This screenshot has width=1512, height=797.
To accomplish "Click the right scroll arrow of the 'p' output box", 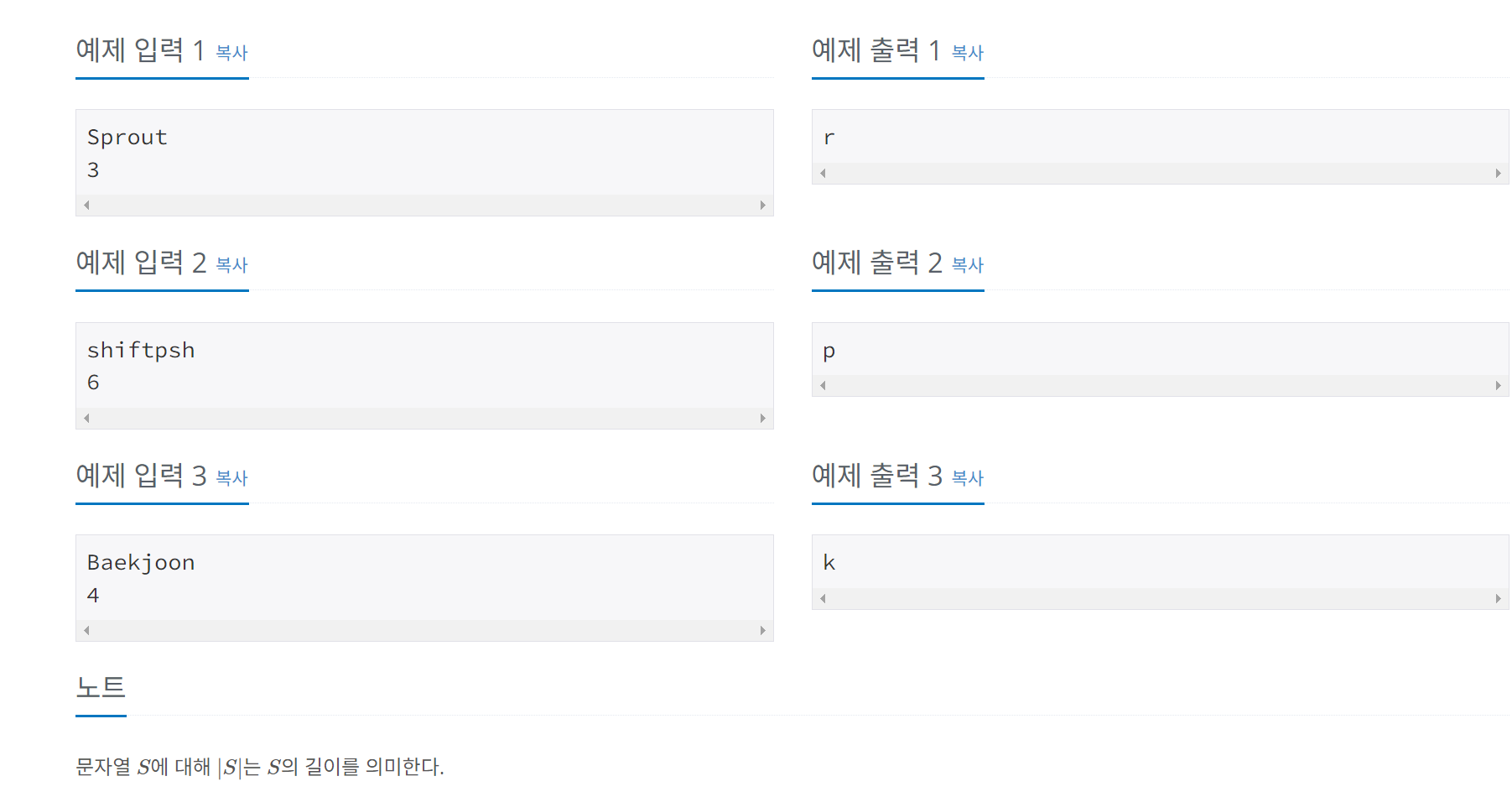I will coord(1499,386).
